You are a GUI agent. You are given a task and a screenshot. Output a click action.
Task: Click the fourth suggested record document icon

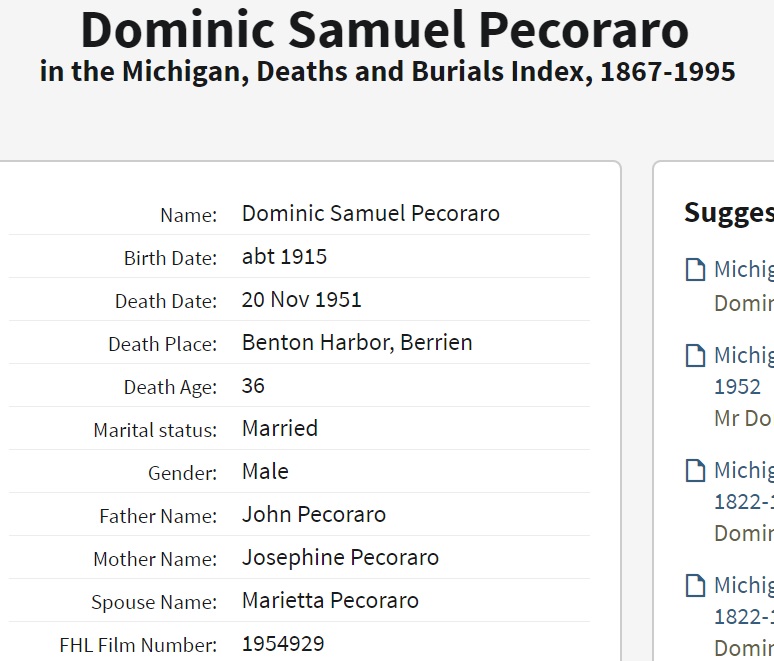[x=694, y=586]
